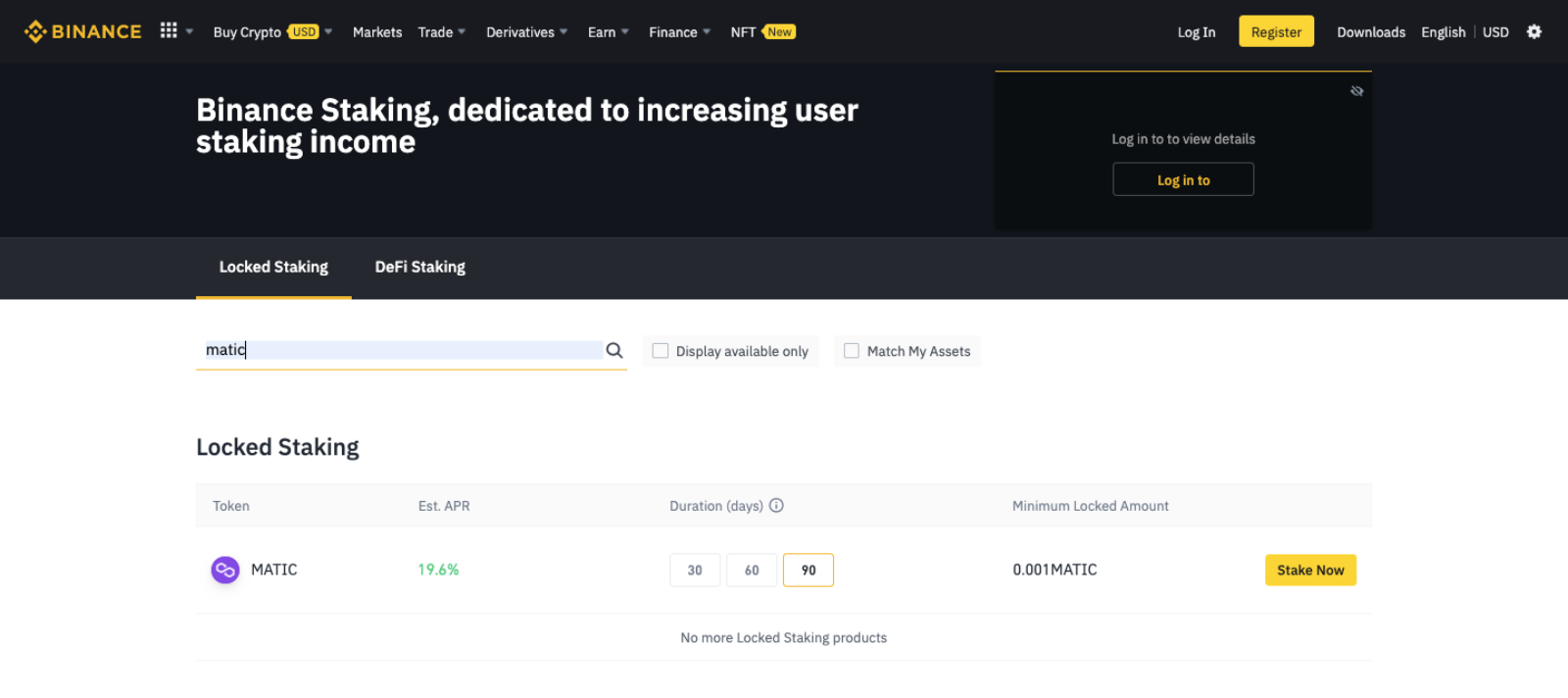The width and height of the screenshot is (1568, 698).
Task: Switch to the DeFi Staking tab
Action: (x=420, y=267)
